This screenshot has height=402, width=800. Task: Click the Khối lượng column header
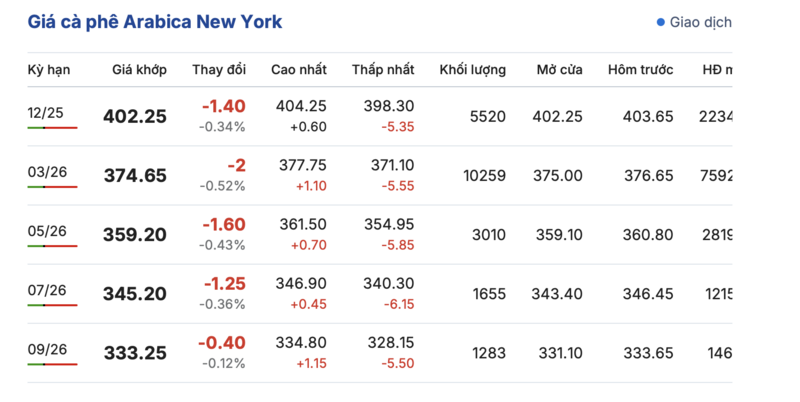click(x=472, y=70)
